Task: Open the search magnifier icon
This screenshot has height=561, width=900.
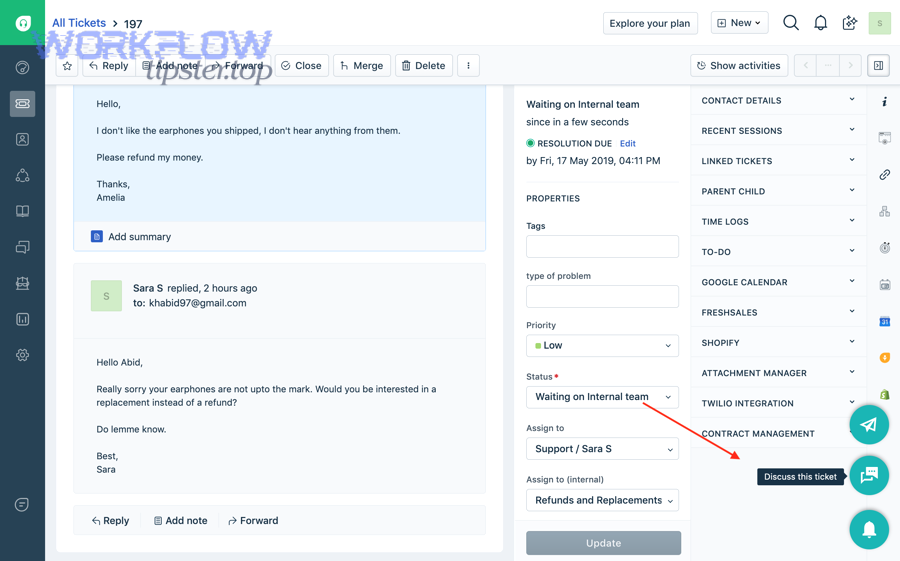Action: pyautogui.click(x=790, y=23)
